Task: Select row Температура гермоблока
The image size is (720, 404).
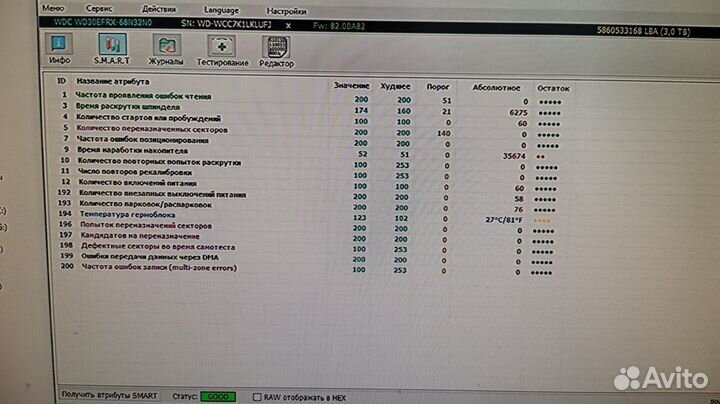Action: tap(311, 216)
